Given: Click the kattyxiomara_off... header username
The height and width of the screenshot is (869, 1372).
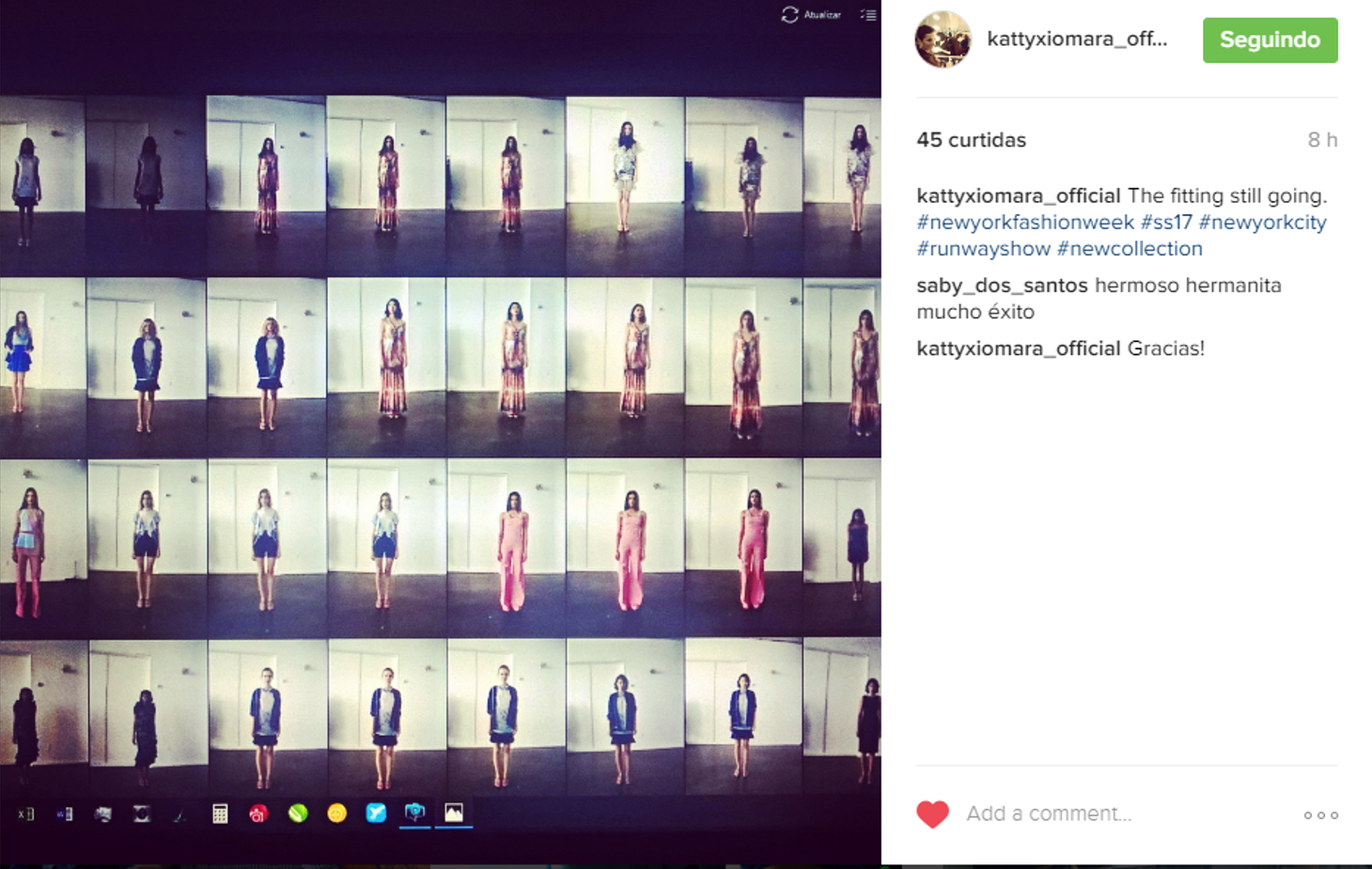Looking at the screenshot, I should click(1077, 39).
